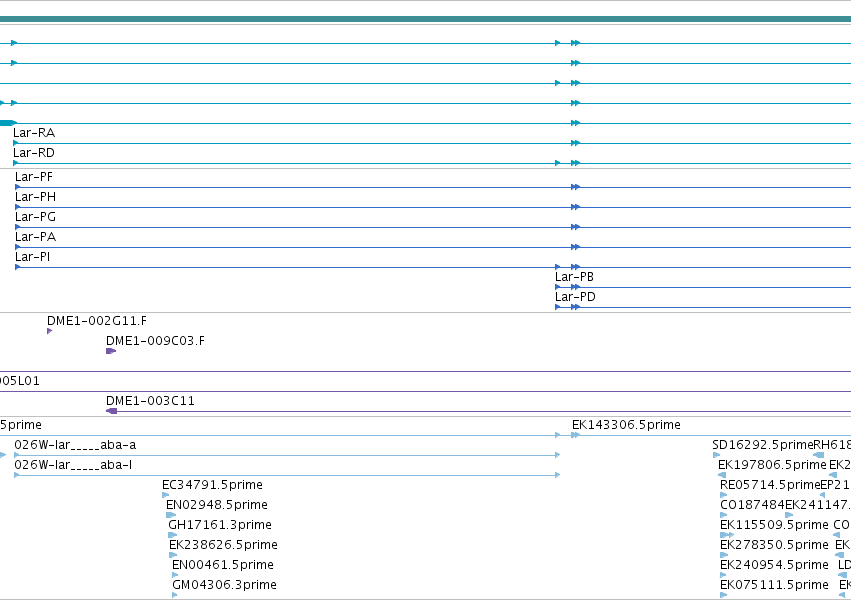Select the EK238626.5prime EST label

[223, 545]
